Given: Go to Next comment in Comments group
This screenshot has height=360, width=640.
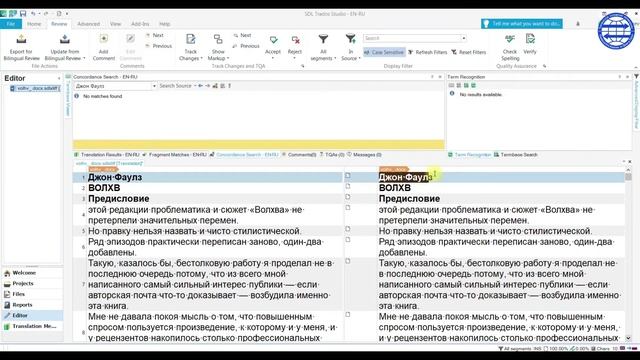Looking at the screenshot, I should click(x=155, y=36).
